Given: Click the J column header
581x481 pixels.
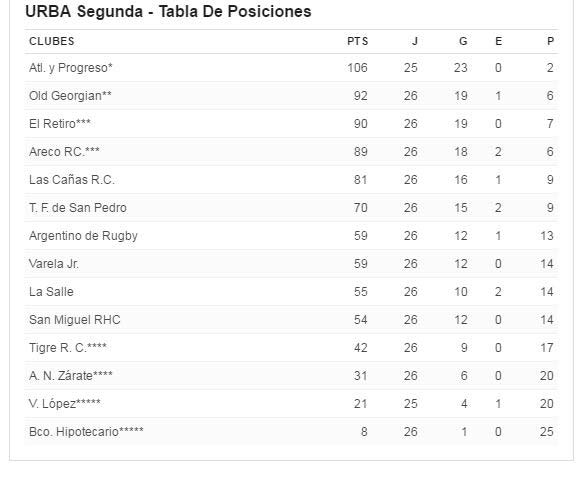Looking at the screenshot, I should pos(415,41).
